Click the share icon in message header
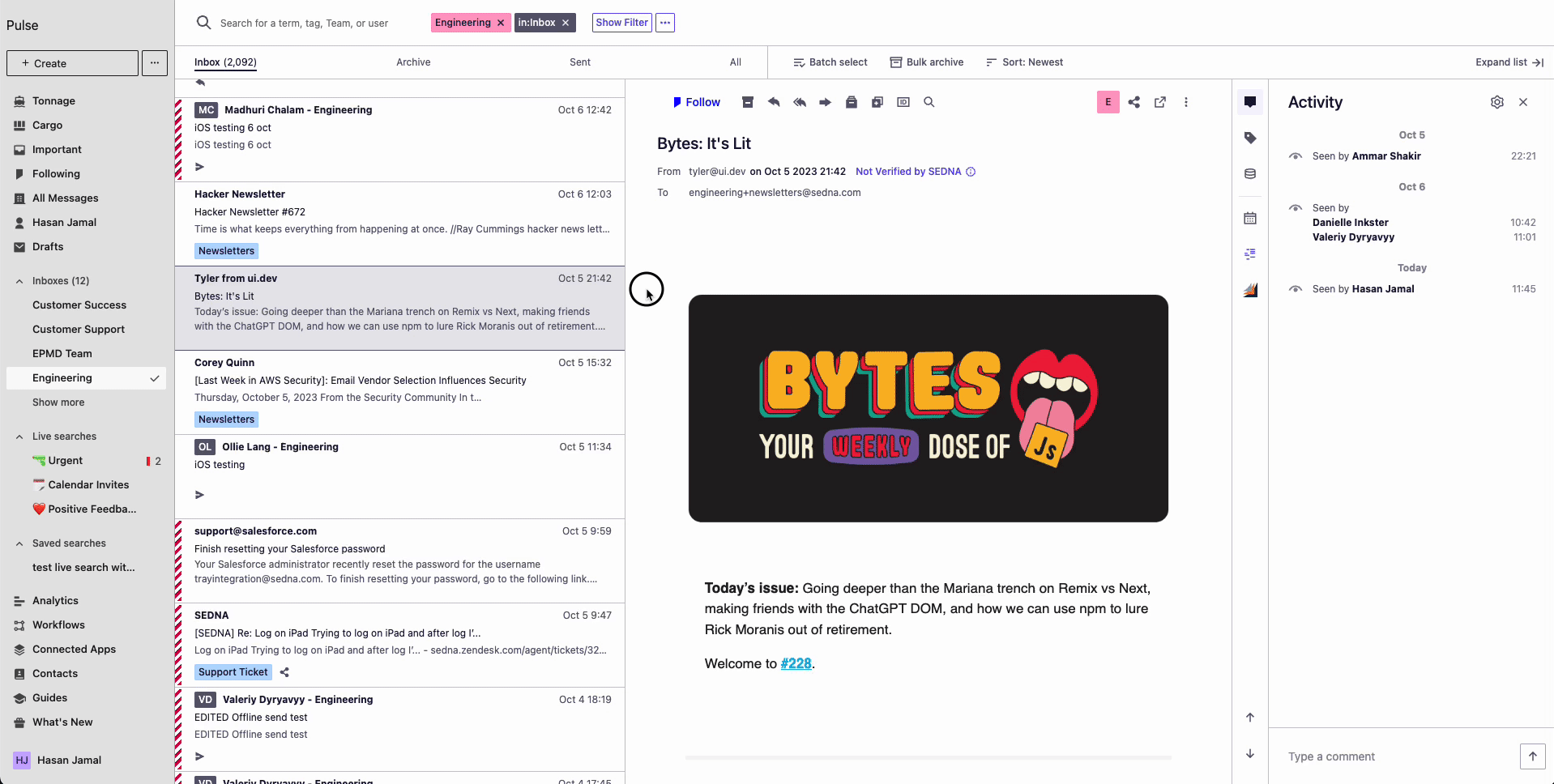 1134,102
